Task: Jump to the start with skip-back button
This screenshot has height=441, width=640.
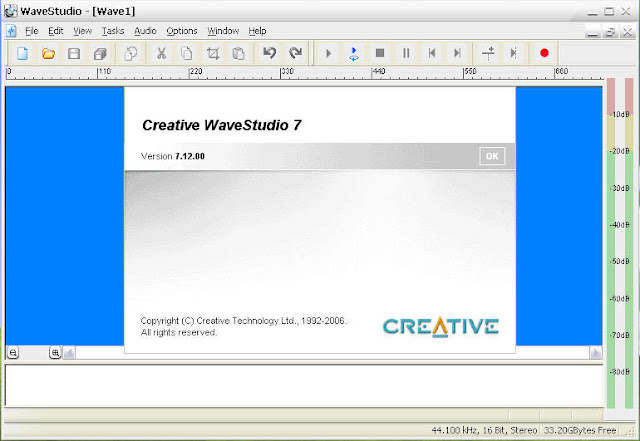Action: click(432, 53)
